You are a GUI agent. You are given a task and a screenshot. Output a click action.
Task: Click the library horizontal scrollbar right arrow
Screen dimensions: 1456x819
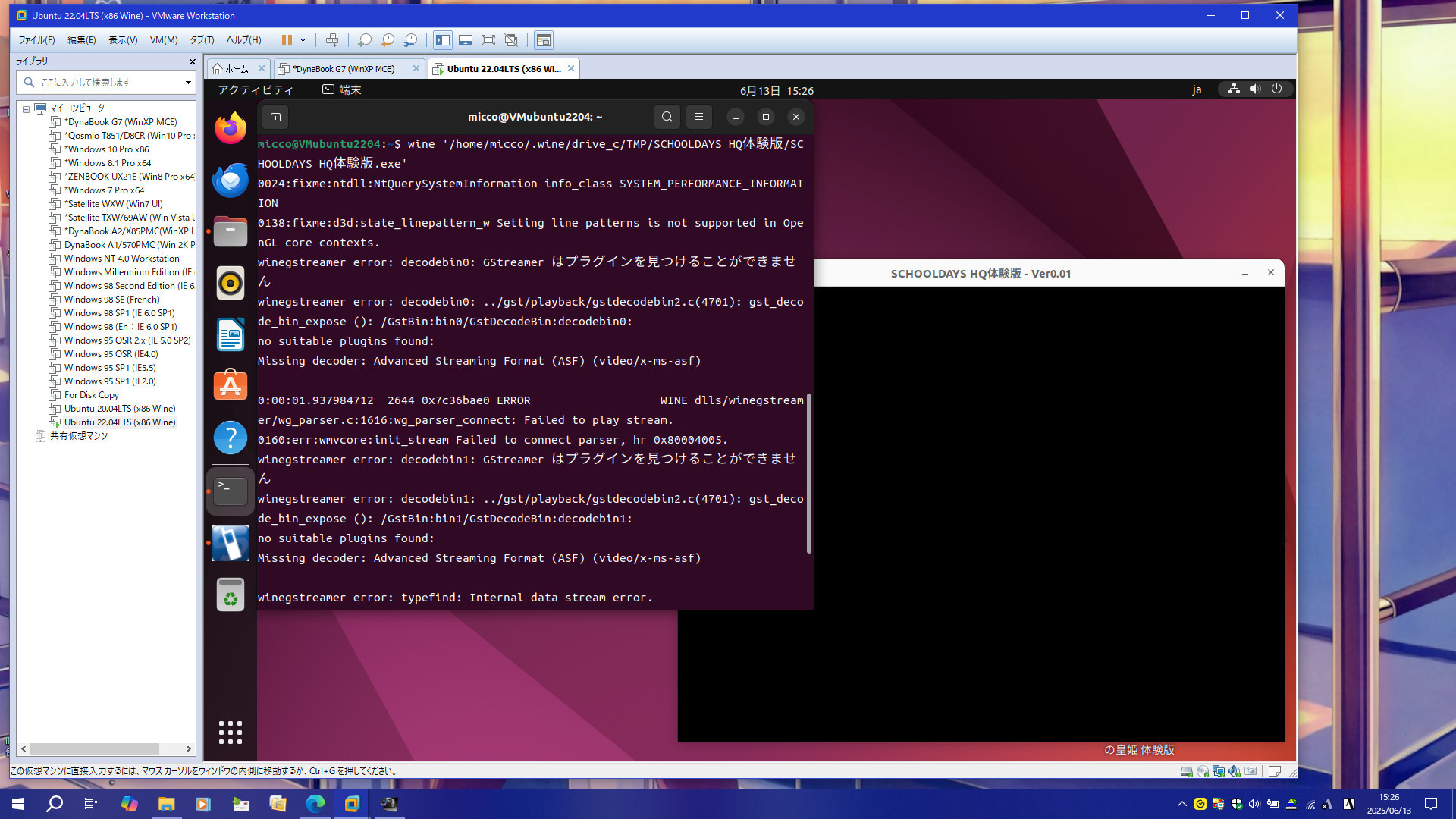click(x=189, y=748)
